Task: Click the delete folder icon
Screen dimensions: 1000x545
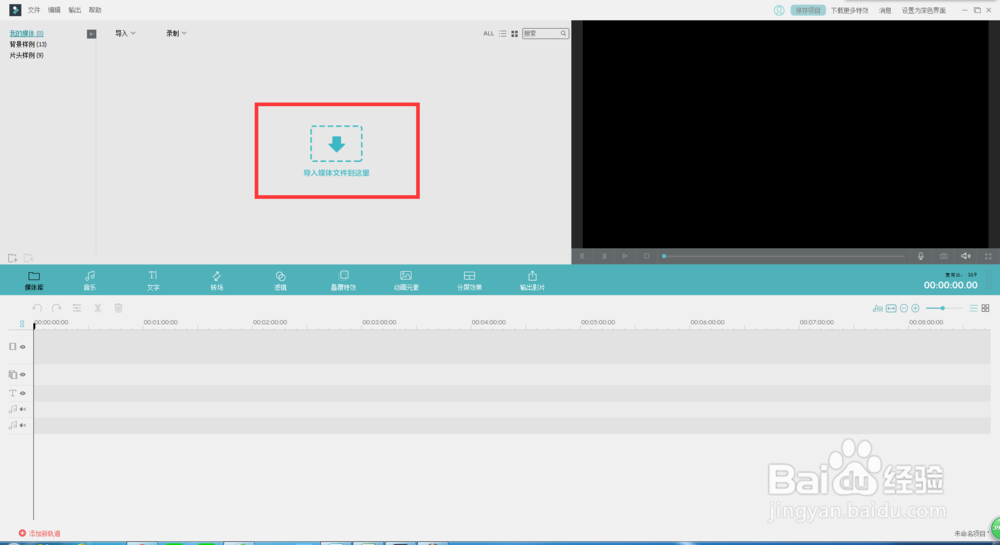Action: pyautogui.click(x=28, y=258)
